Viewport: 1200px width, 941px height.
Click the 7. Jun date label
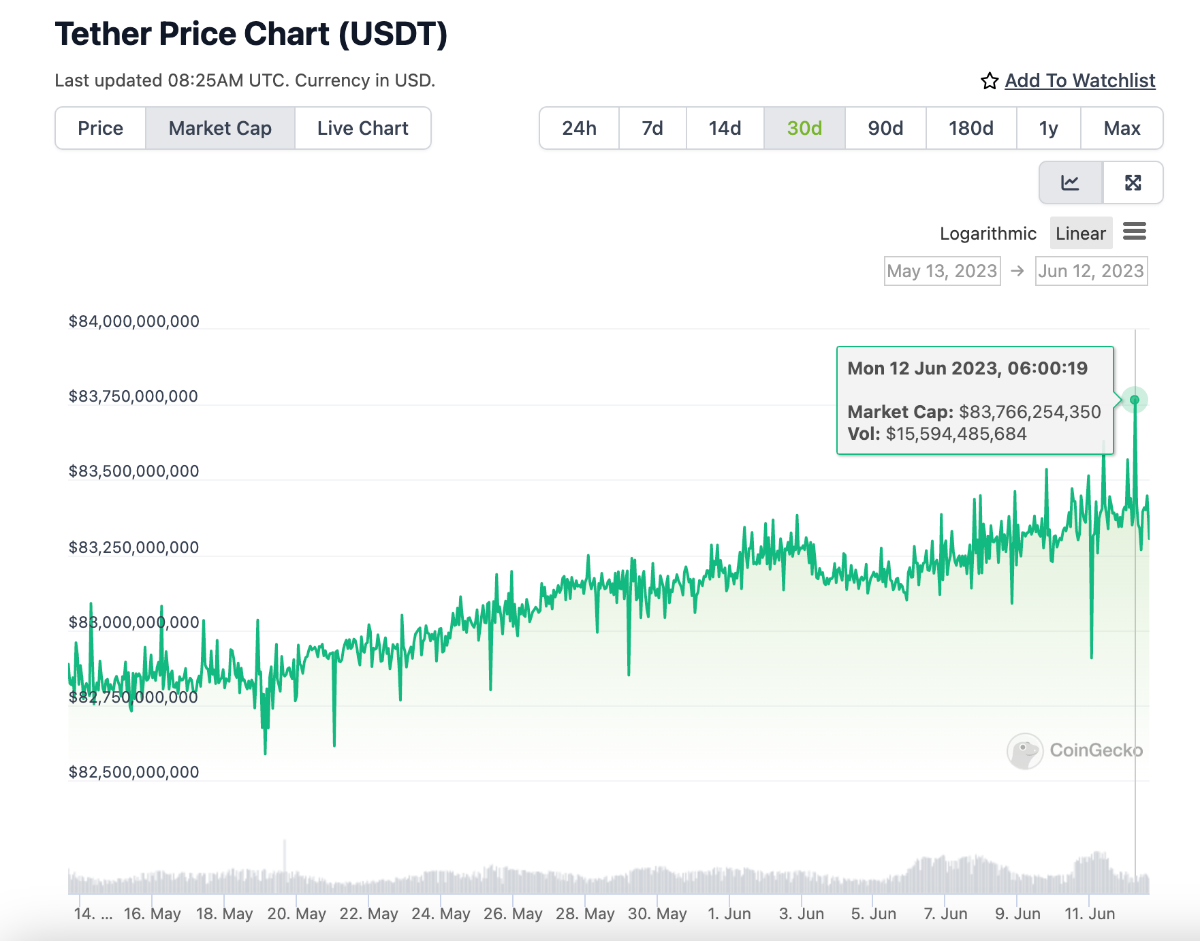pyautogui.click(x=945, y=914)
